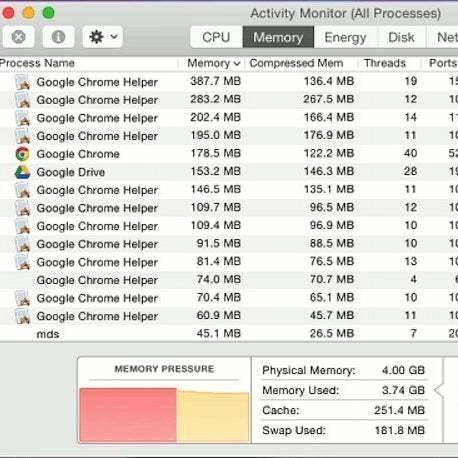Switch to the CPU tab

pyautogui.click(x=216, y=37)
